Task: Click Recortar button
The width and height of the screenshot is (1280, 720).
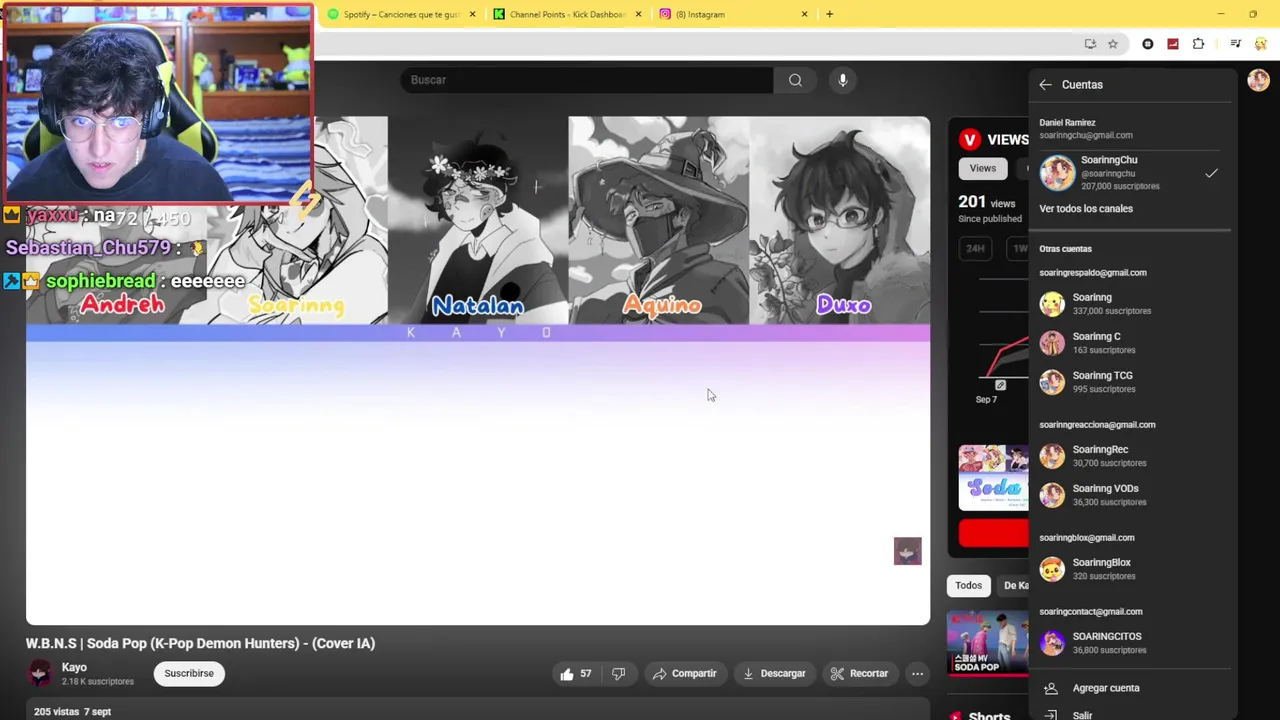Action: 860,674
